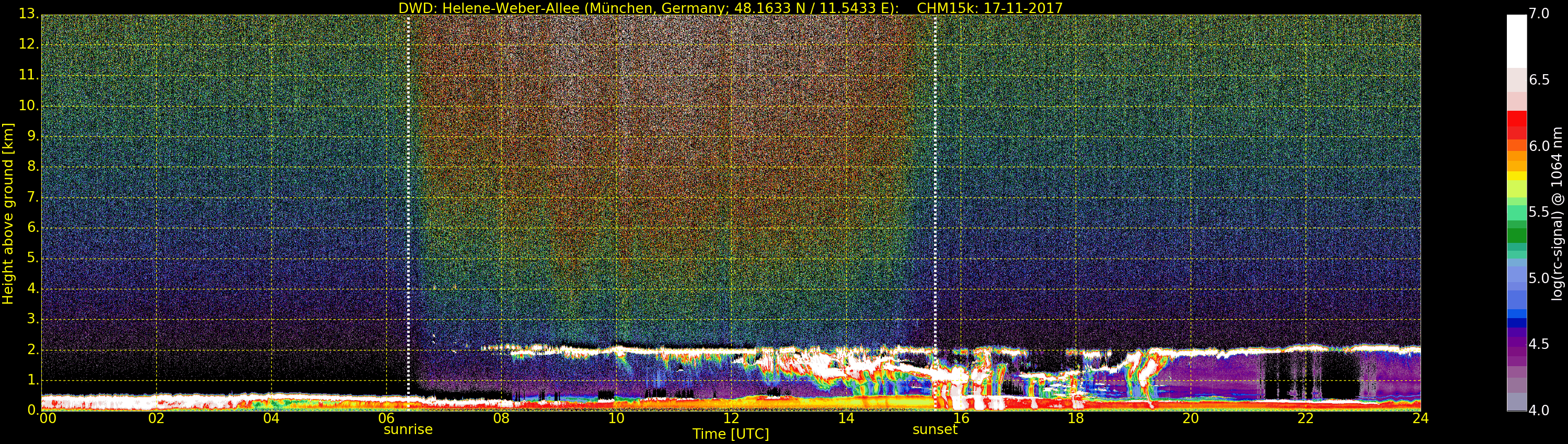Click the Height above ground [km] label
Viewport: 1568px width, 444px height.
click(x=8, y=214)
